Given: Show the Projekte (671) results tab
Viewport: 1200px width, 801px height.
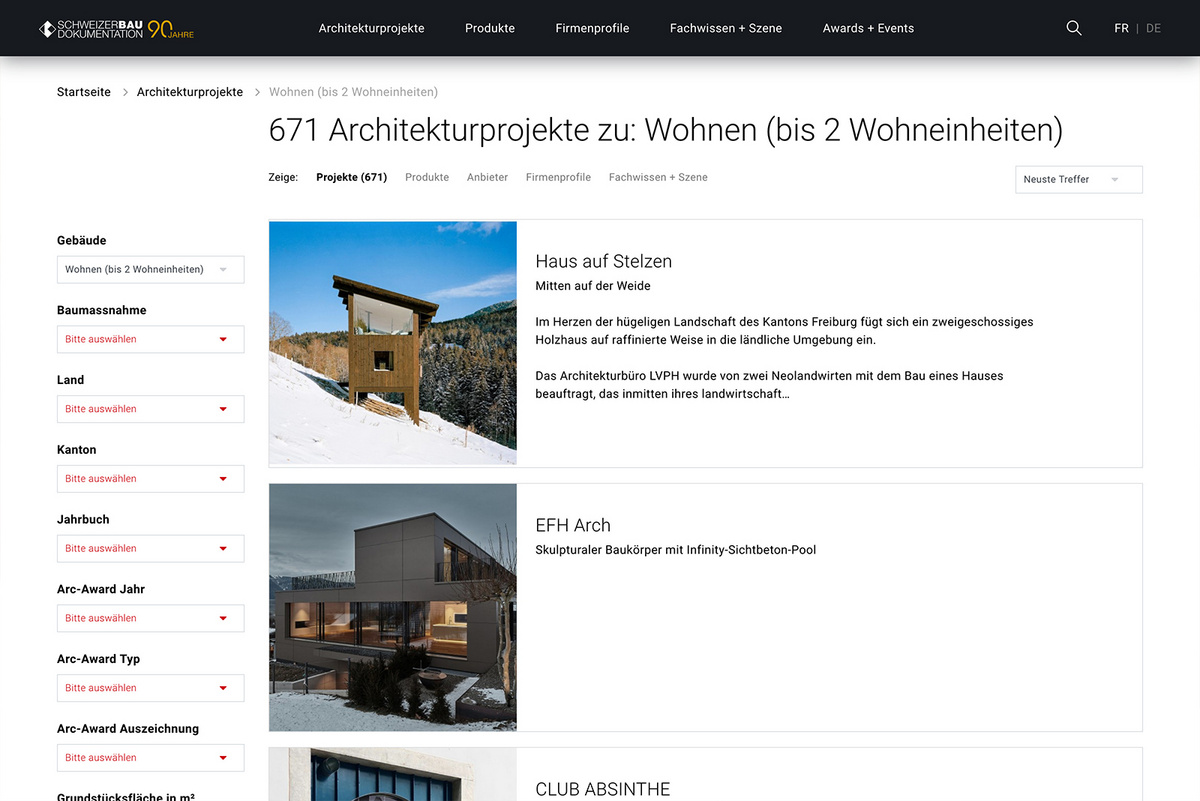Looking at the screenshot, I should (351, 177).
